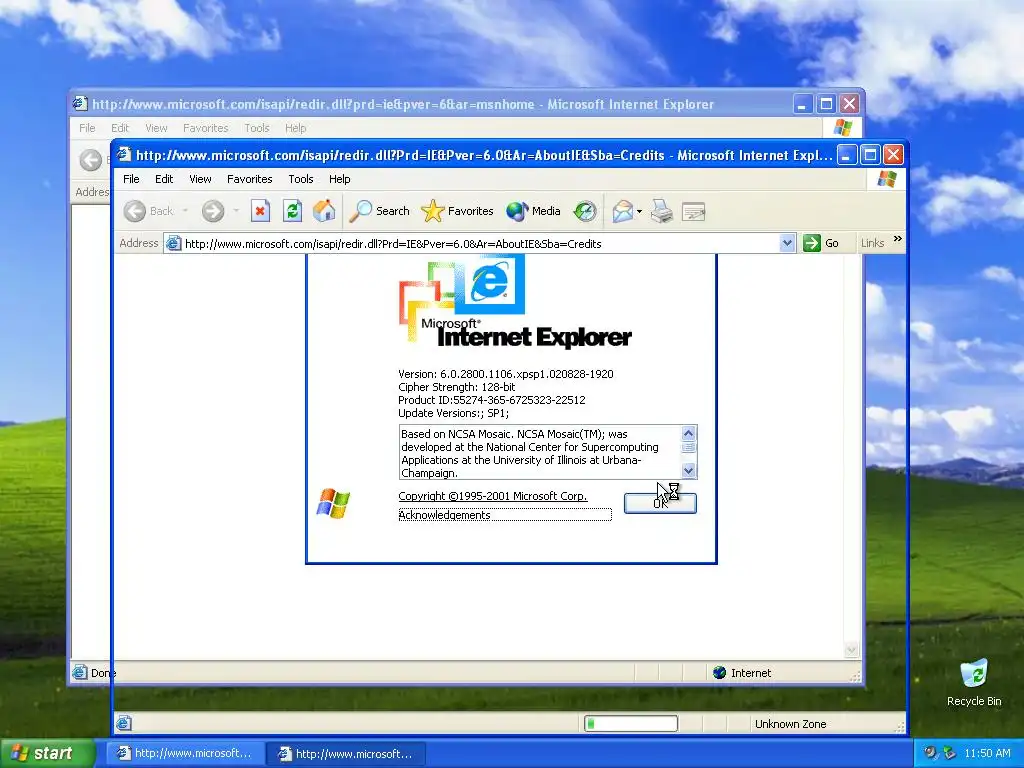Click the 11:50 AM clock
This screenshot has width=1024, height=768.
click(x=987, y=753)
